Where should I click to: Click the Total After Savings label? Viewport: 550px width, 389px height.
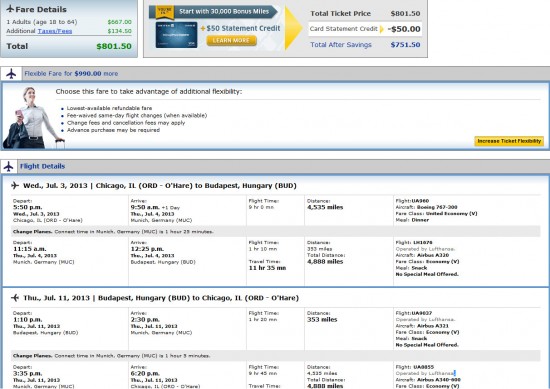pos(341,45)
